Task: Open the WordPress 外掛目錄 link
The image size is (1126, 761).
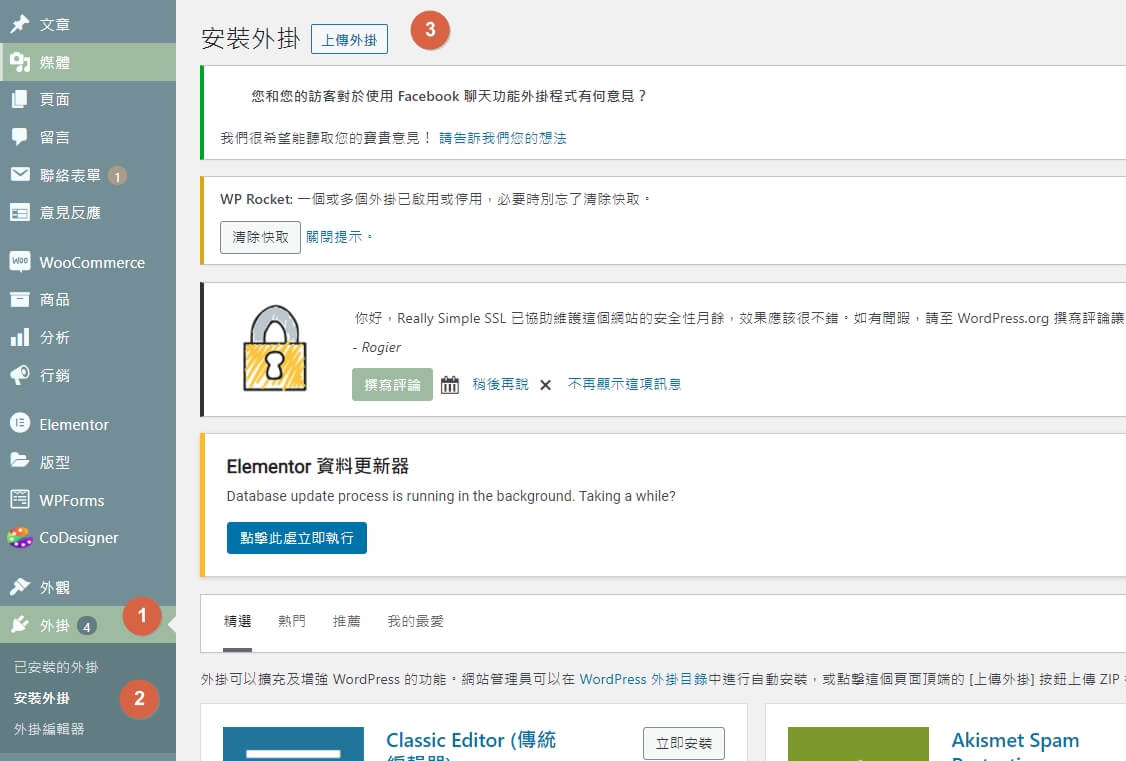Action: (643, 679)
